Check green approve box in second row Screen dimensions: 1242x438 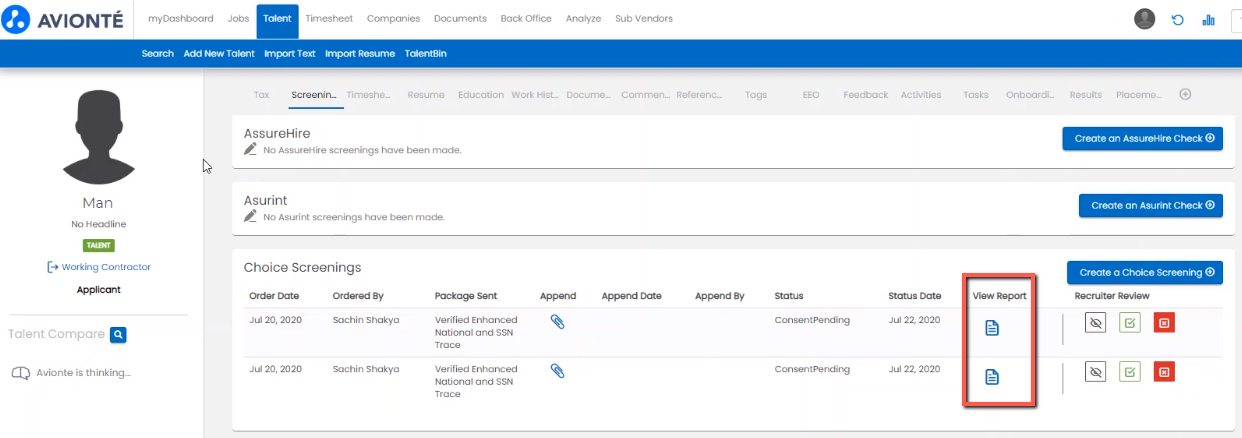[x=1130, y=371]
